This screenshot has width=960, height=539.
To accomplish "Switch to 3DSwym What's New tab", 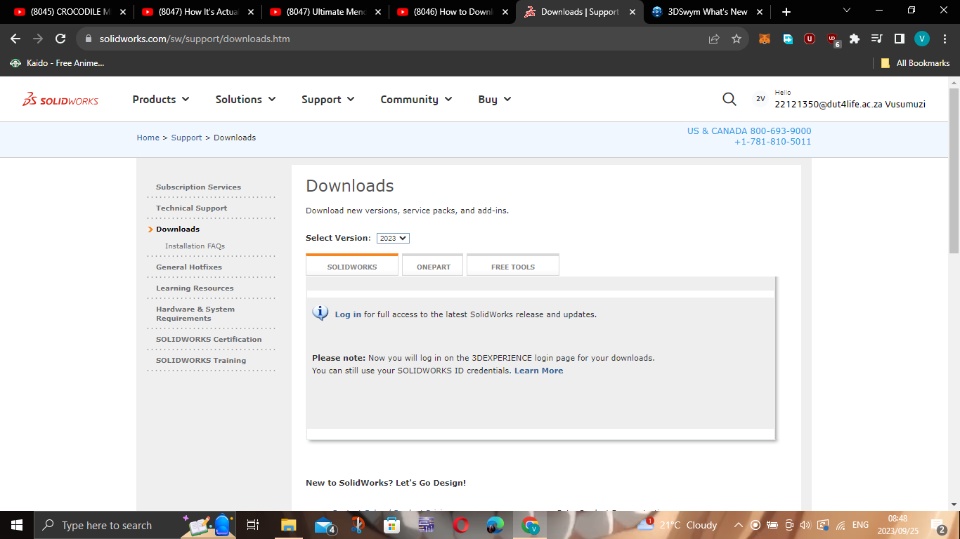I will click(707, 12).
